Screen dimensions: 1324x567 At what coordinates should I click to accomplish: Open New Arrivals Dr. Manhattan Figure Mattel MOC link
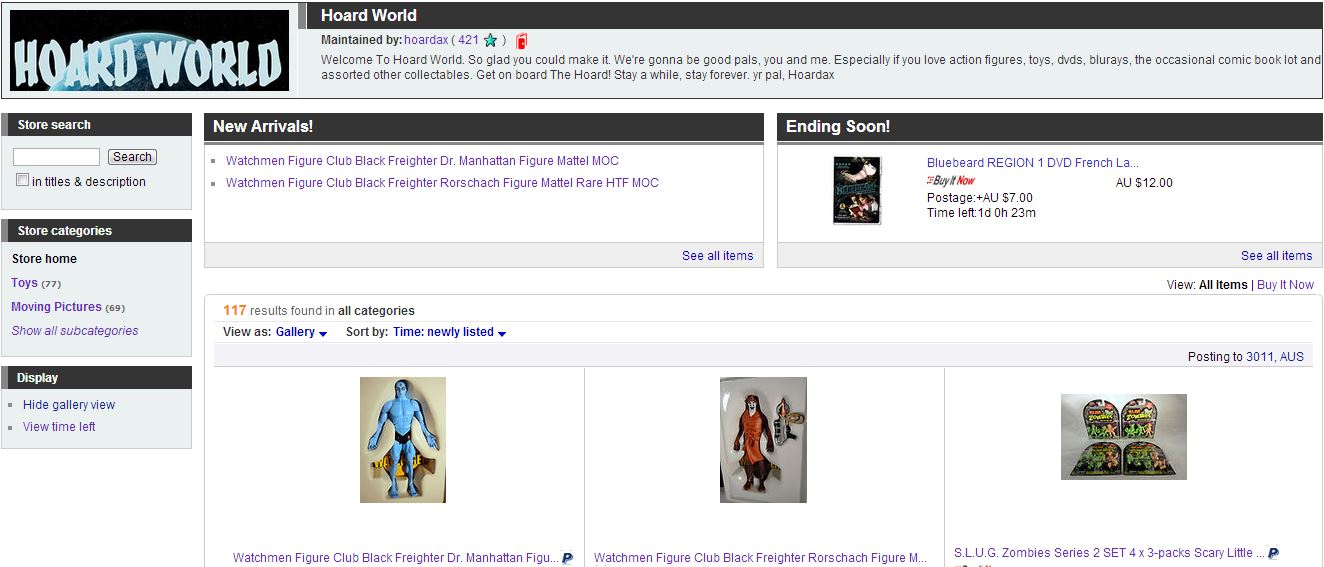[x=422, y=161]
